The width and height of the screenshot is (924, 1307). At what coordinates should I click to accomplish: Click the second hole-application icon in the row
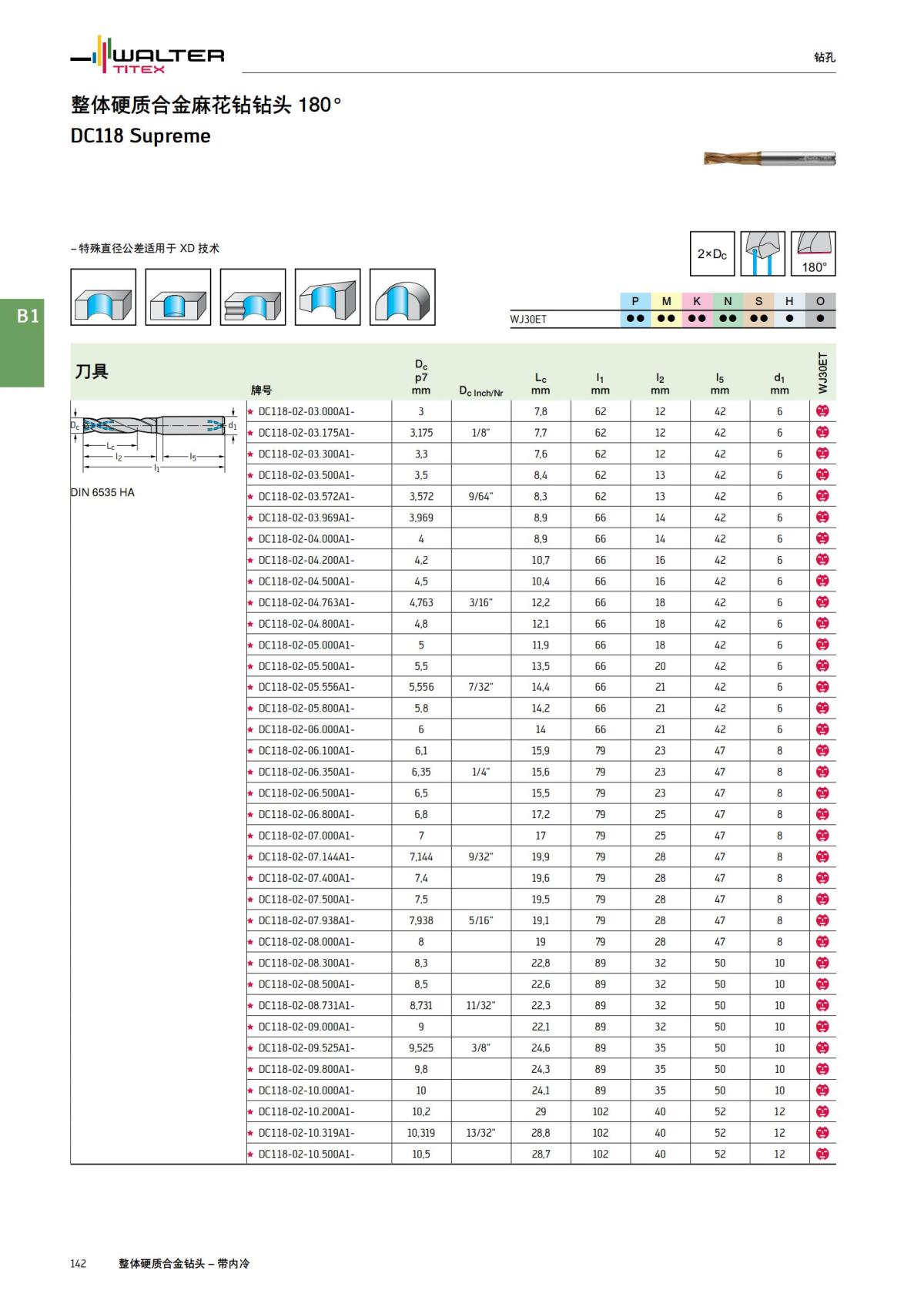pos(178,297)
